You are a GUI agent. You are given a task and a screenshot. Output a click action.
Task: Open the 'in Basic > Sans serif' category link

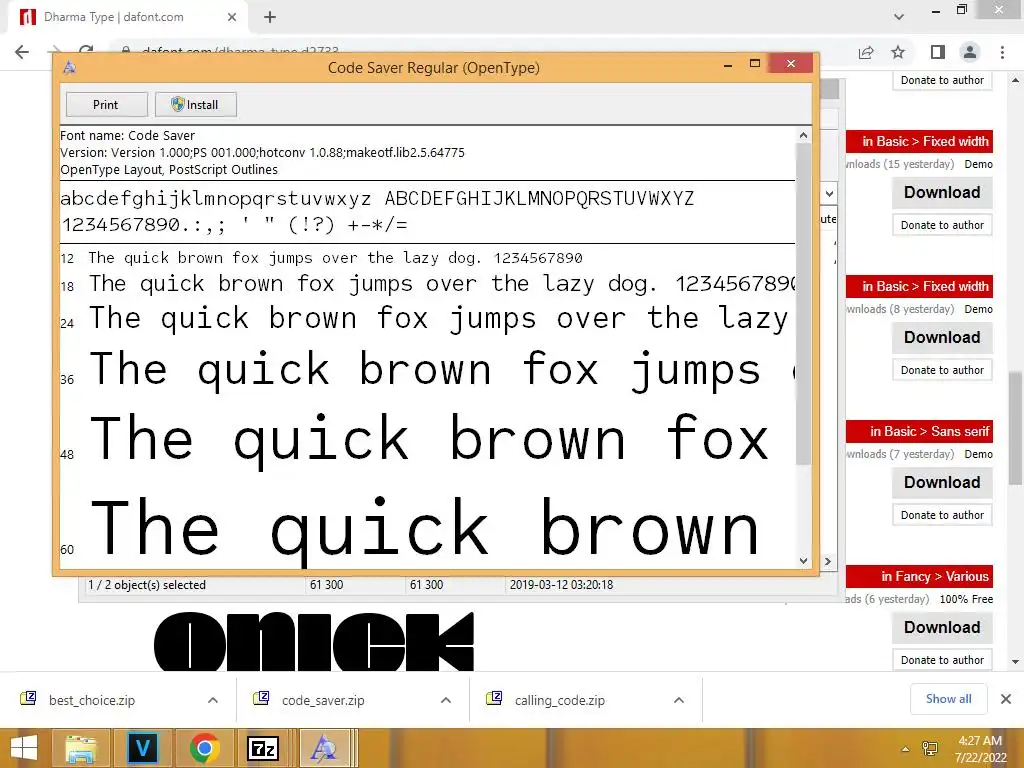click(930, 431)
